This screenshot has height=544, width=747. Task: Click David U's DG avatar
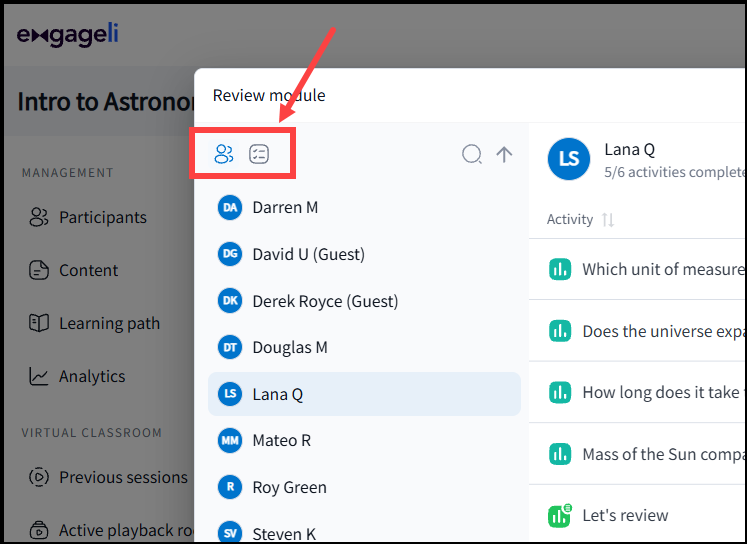click(230, 254)
